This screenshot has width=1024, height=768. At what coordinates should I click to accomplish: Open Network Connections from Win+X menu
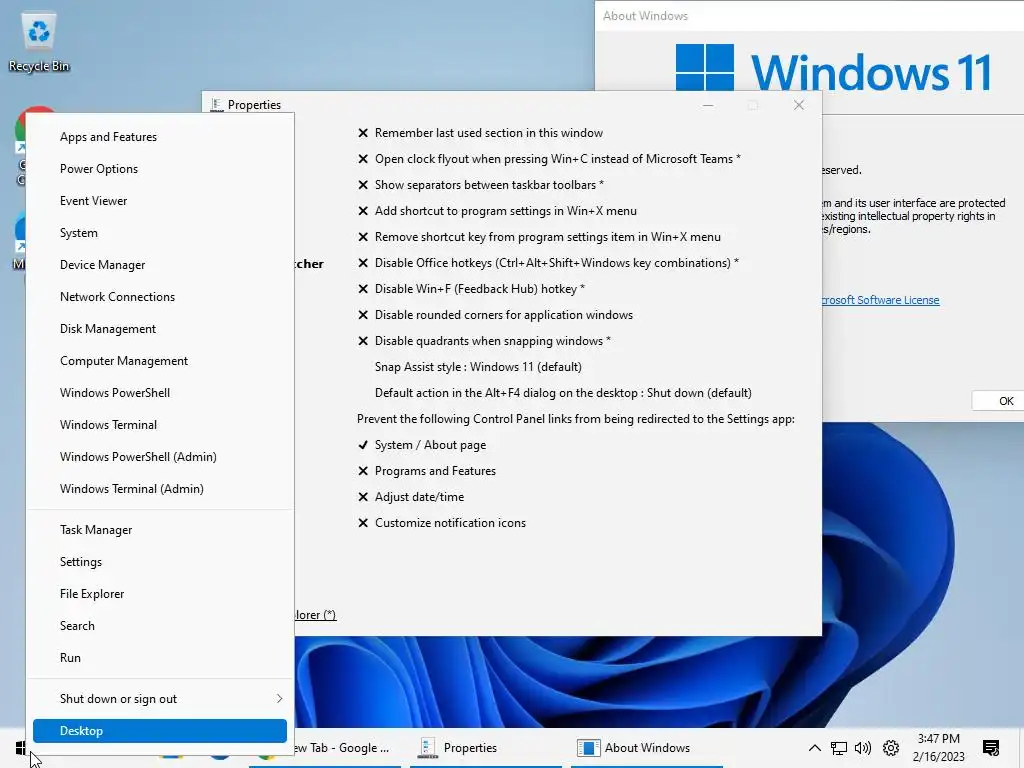160,296
